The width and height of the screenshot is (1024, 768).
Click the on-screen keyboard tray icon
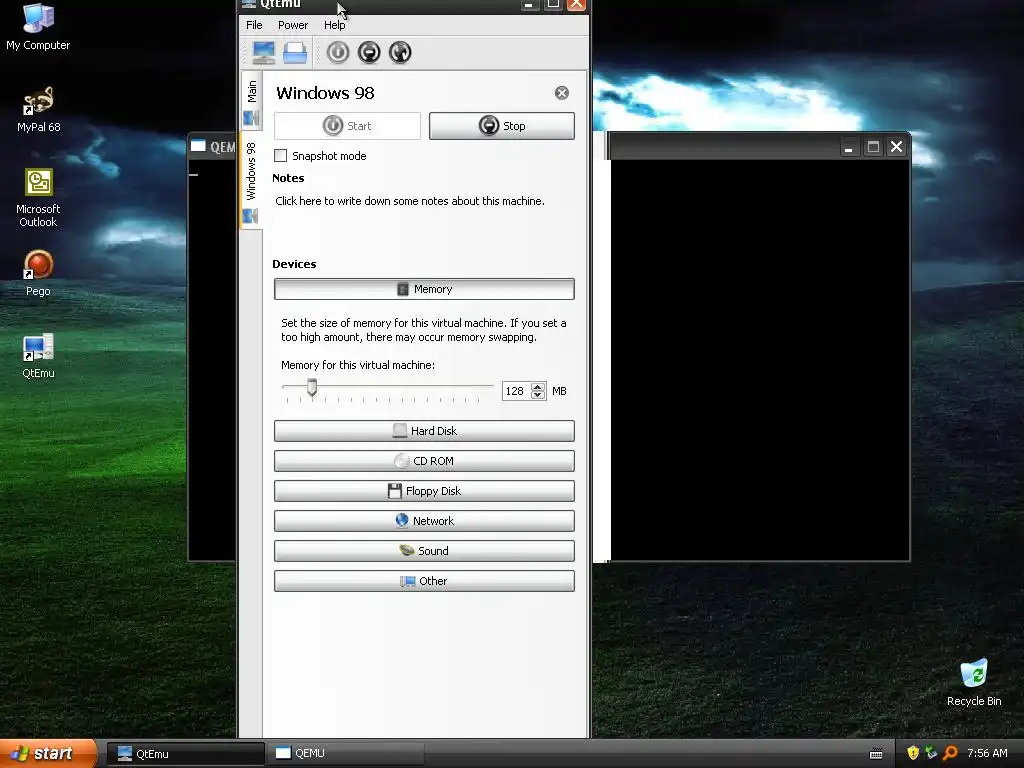(876, 754)
